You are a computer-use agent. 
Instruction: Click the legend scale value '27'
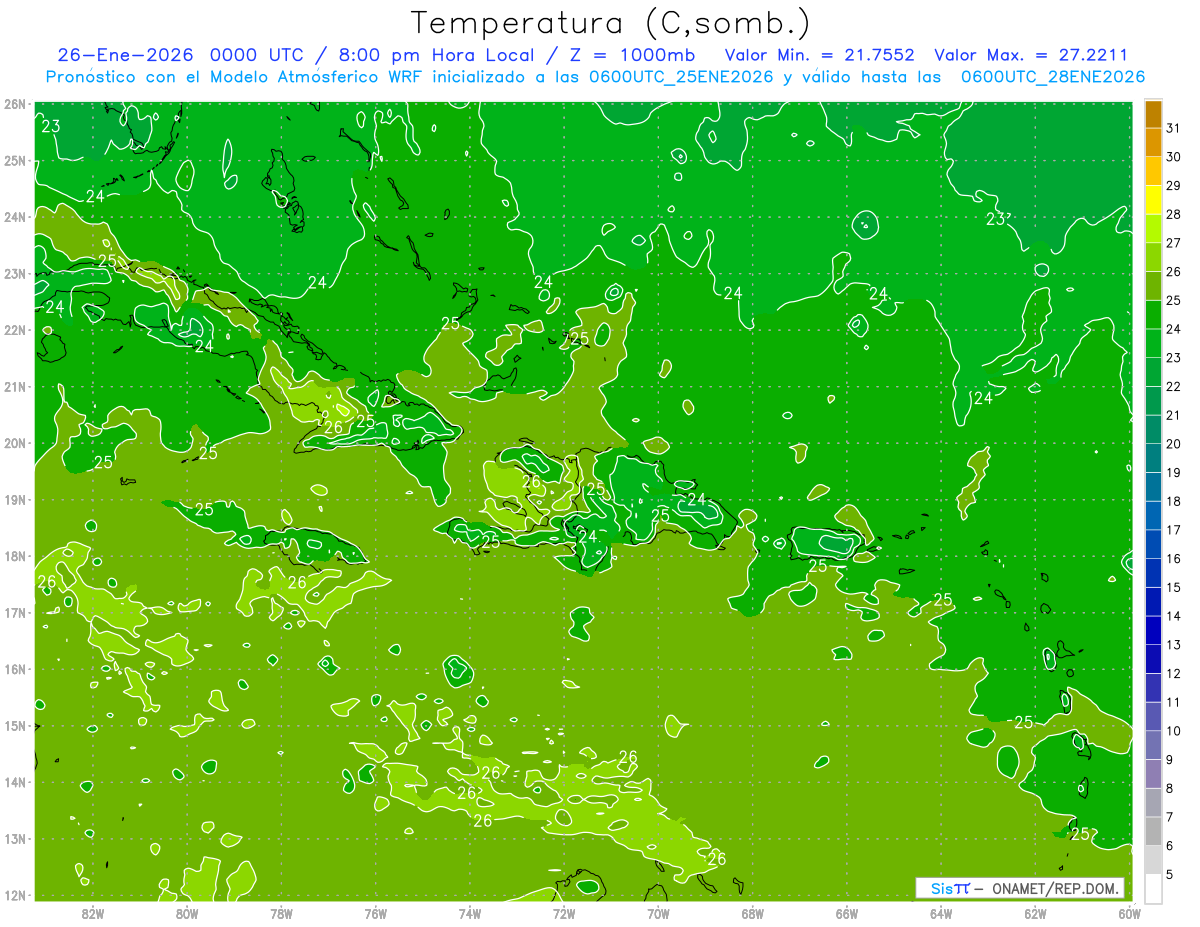coord(1174,243)
